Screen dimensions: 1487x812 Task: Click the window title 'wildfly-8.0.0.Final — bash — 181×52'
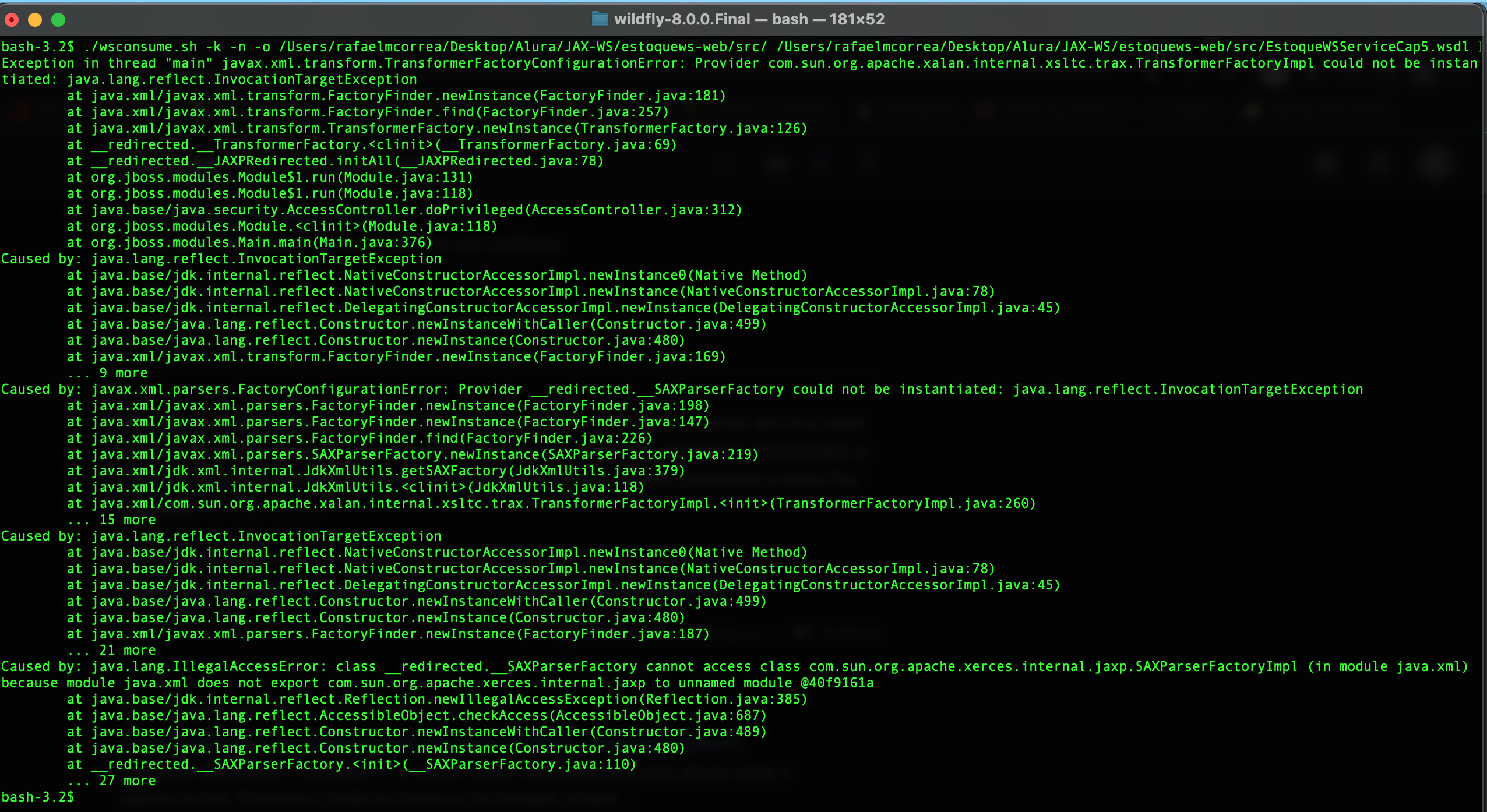point(749,19)
